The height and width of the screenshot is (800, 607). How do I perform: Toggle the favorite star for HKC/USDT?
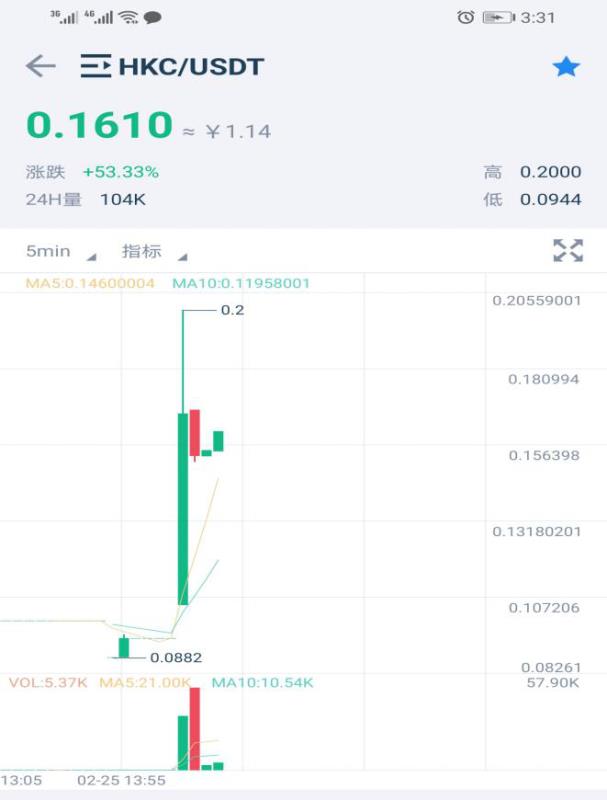[566, 67]
